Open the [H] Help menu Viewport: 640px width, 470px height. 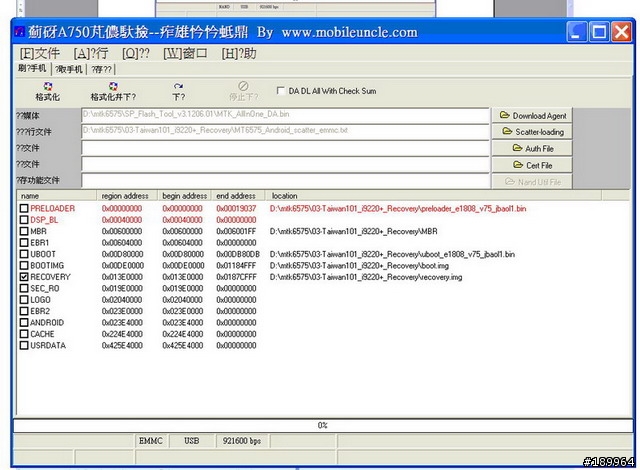(239, 53)
